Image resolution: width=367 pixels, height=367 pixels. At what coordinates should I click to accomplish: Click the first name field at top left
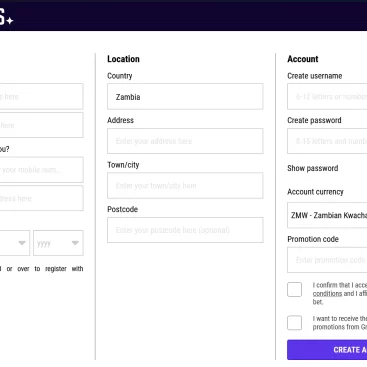(41, 97)
